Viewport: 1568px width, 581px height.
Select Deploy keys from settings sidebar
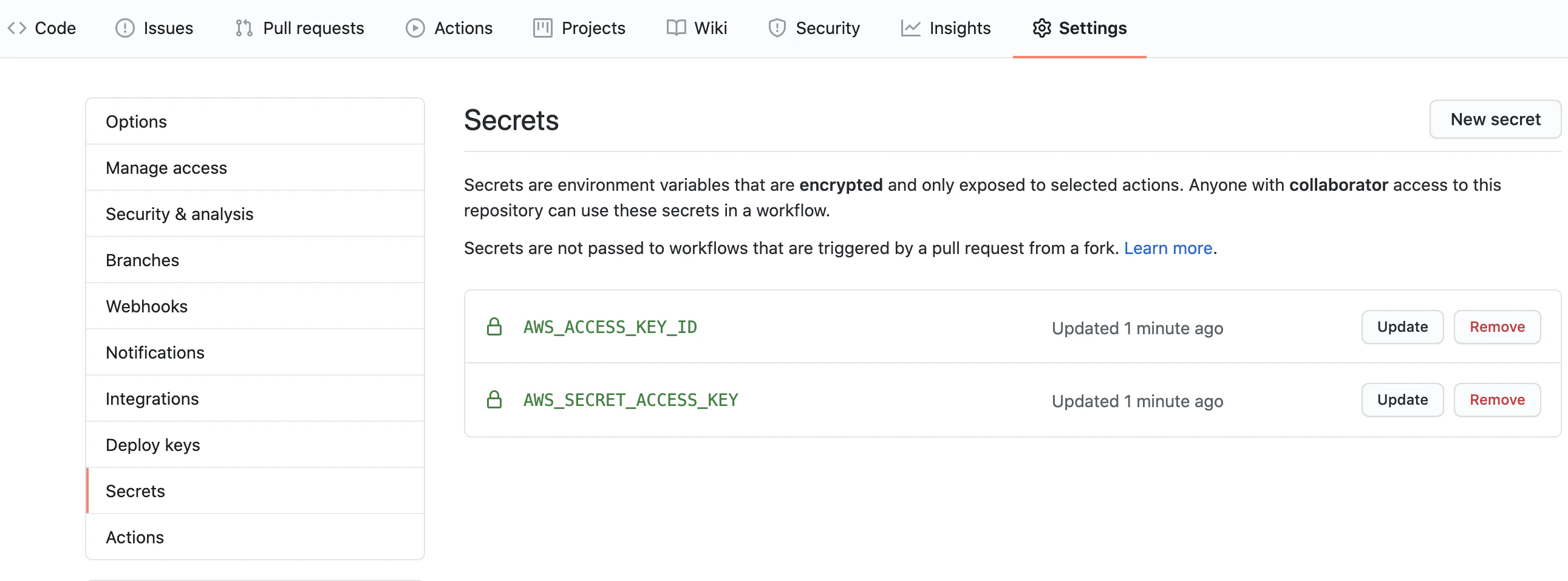[153, 445]
